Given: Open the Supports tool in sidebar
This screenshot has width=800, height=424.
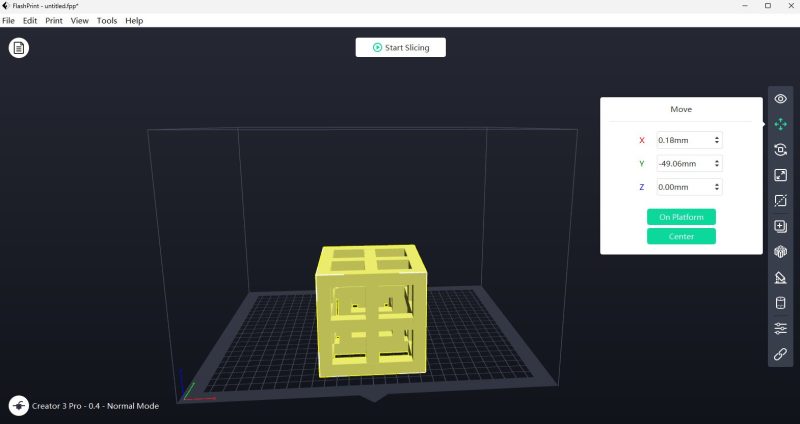Looking at the screenshot, I should coord(780,277).
